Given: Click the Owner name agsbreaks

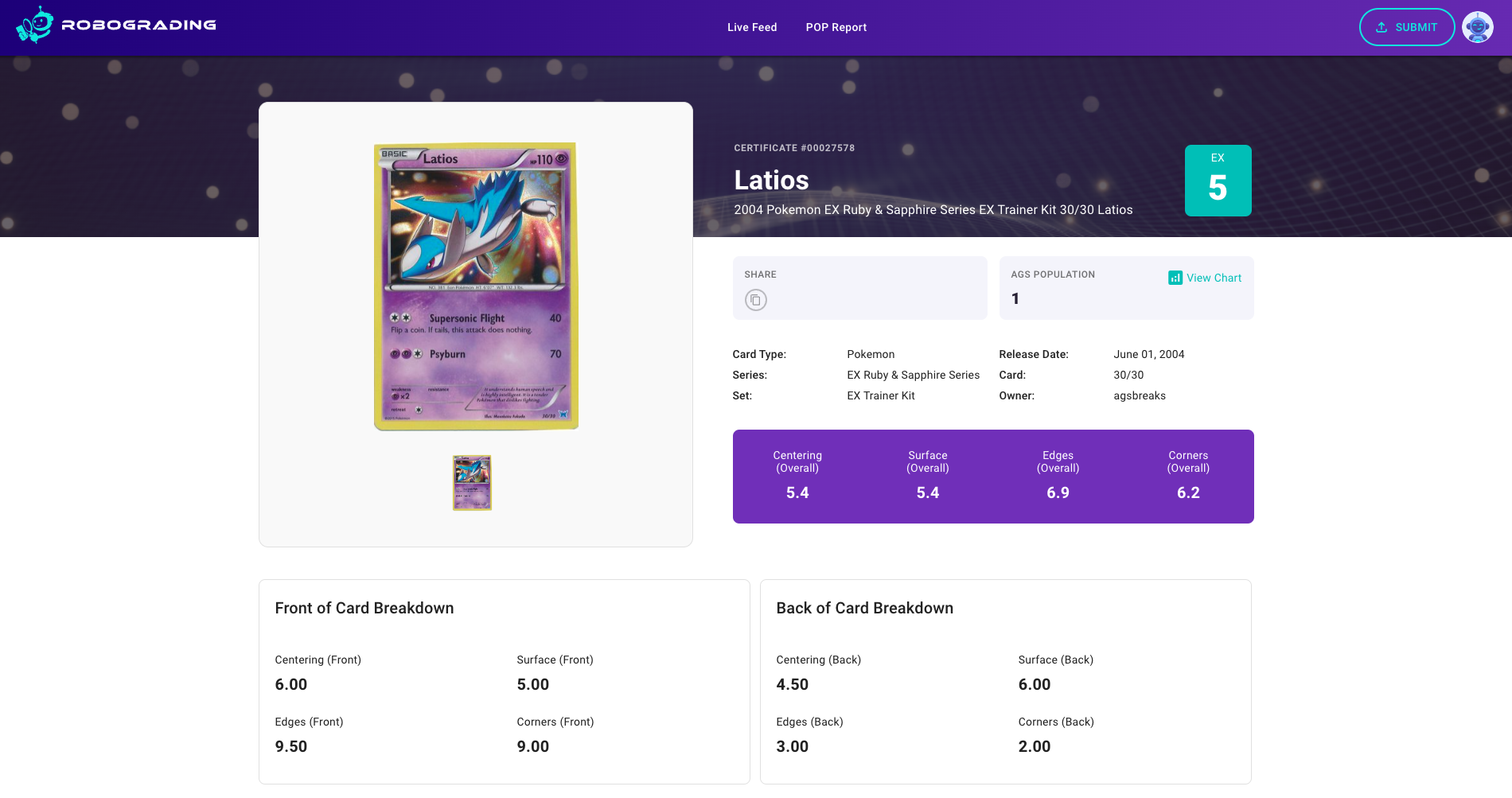Looking at the screenshot, I should [1140, 395].
